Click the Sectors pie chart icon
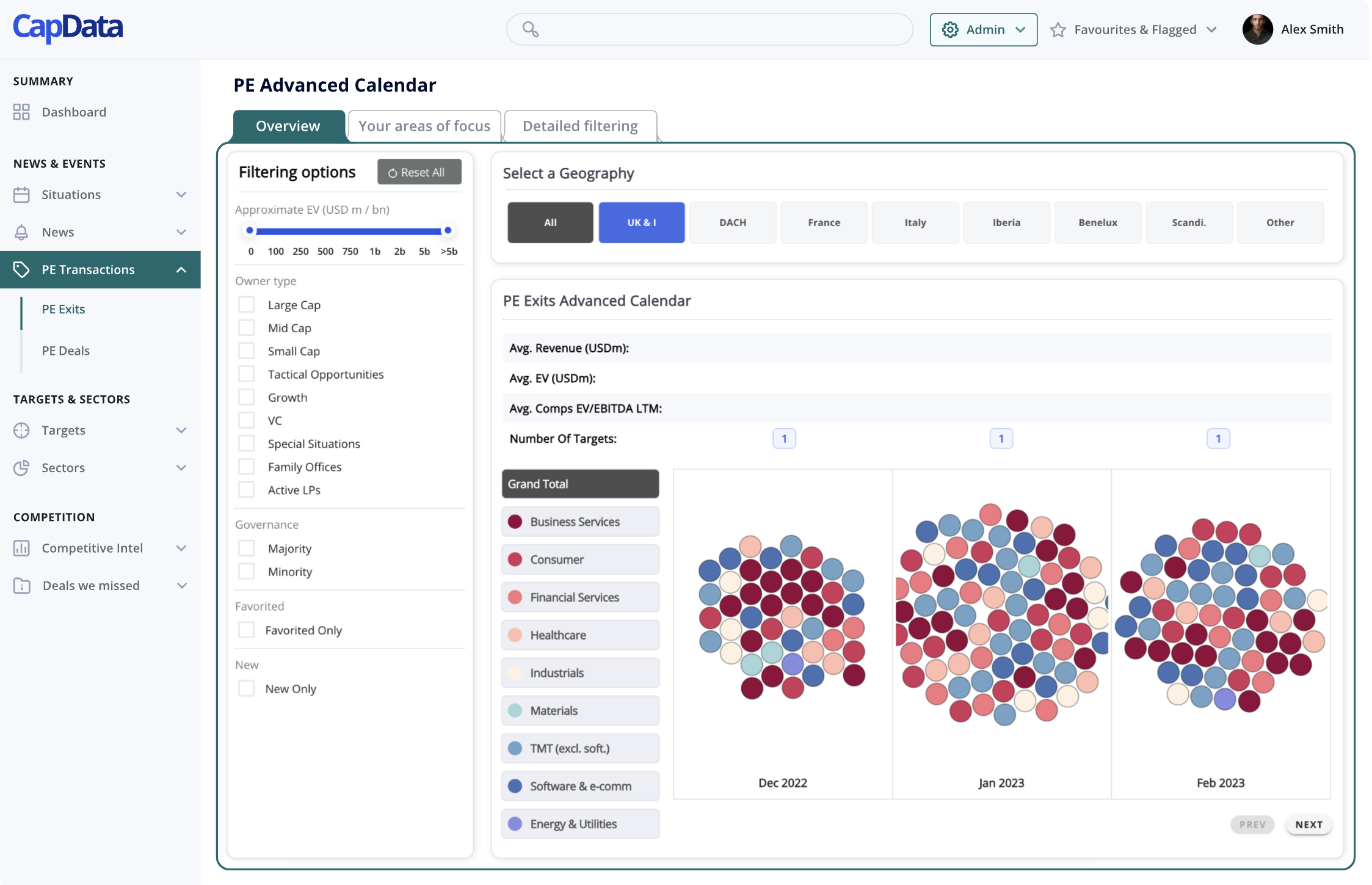 click(x=21, y=468)
